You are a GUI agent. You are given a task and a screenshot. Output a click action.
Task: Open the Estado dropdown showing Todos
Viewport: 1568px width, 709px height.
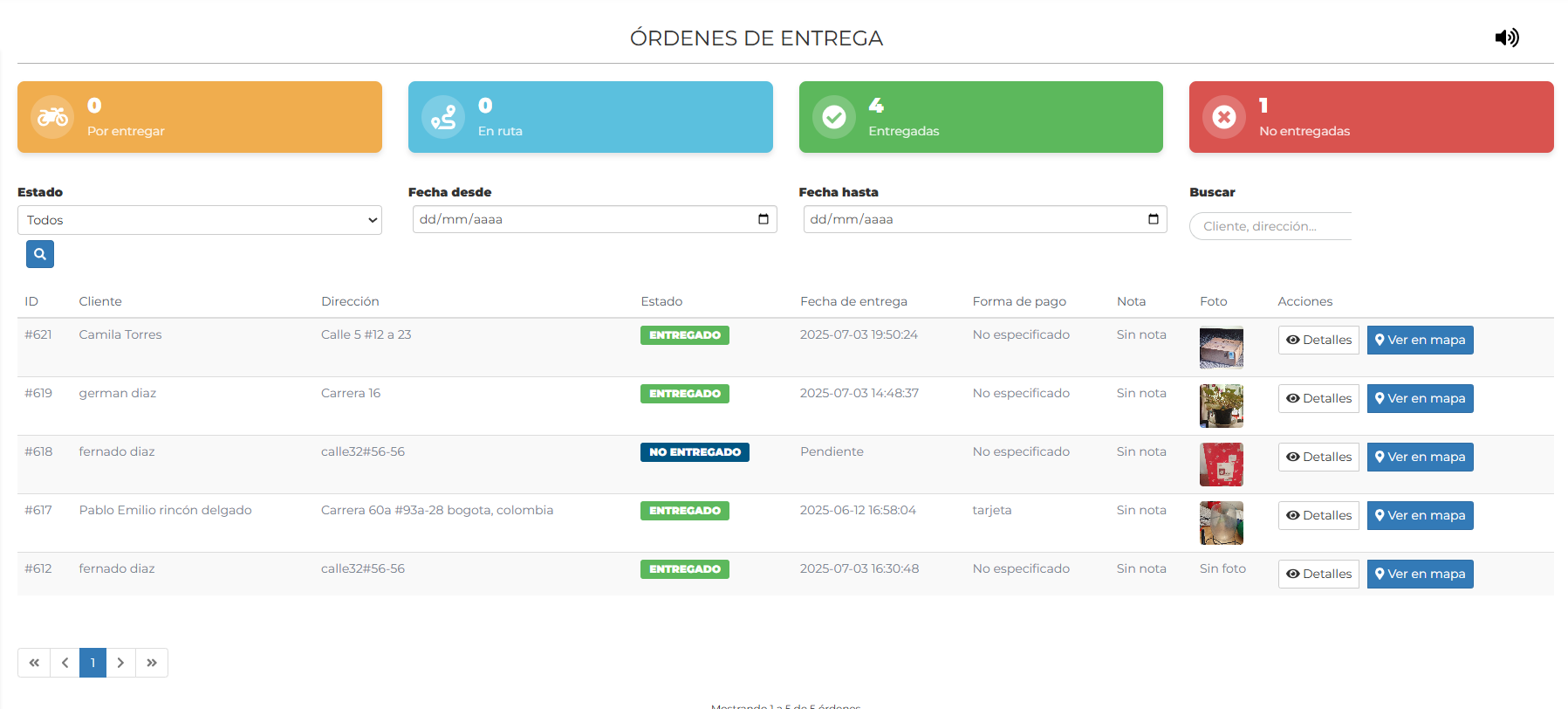pos(200,220)
